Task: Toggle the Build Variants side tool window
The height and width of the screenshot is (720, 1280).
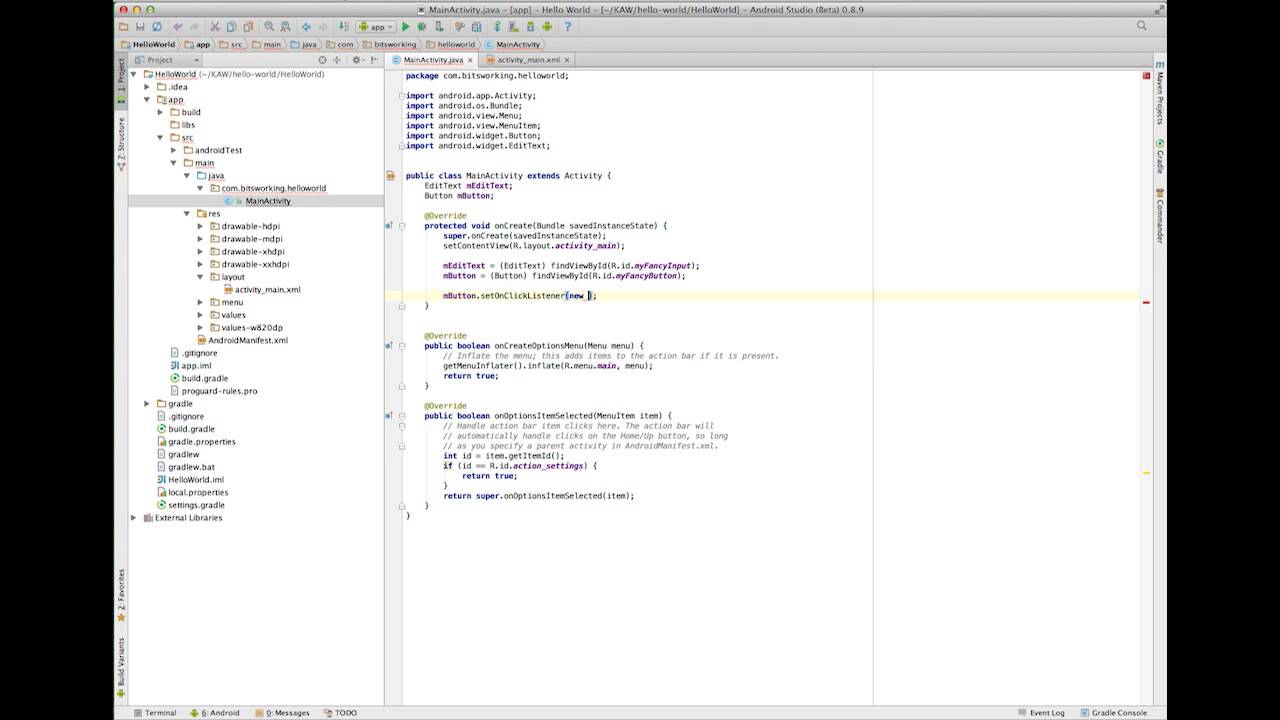Action: [x=121, y=667]
